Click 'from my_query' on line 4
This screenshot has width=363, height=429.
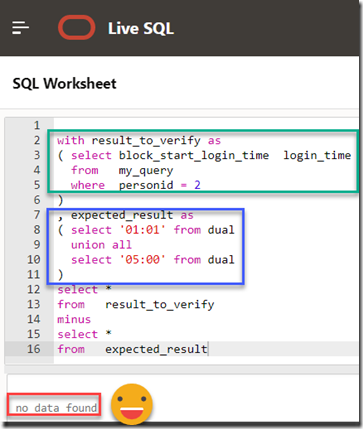click(122, 170)
